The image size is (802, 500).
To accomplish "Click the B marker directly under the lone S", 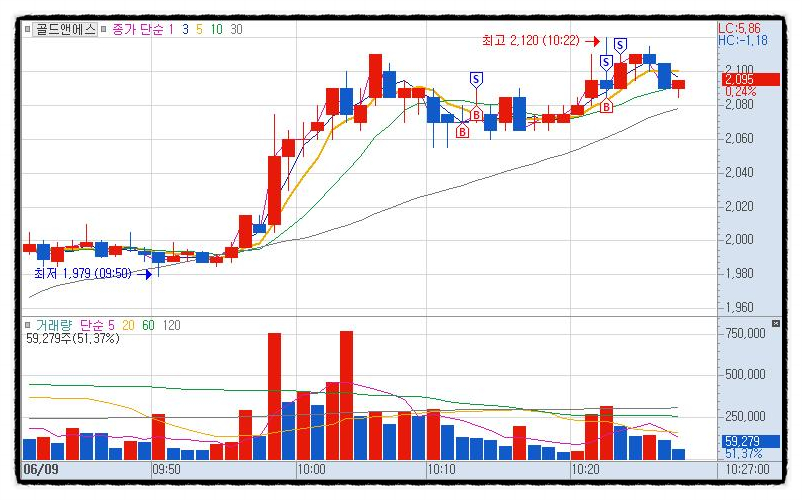I will [x=476, y=114].
